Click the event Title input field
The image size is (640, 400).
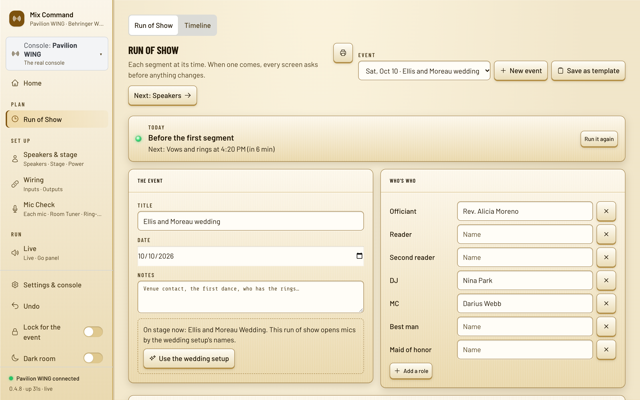(x=251, y=221)
